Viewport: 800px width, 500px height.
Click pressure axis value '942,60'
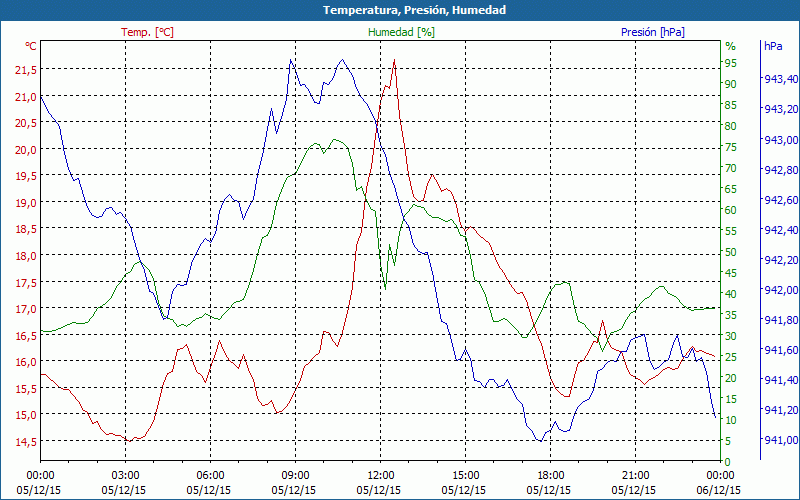pyautogui.click(x=781, y=199)
